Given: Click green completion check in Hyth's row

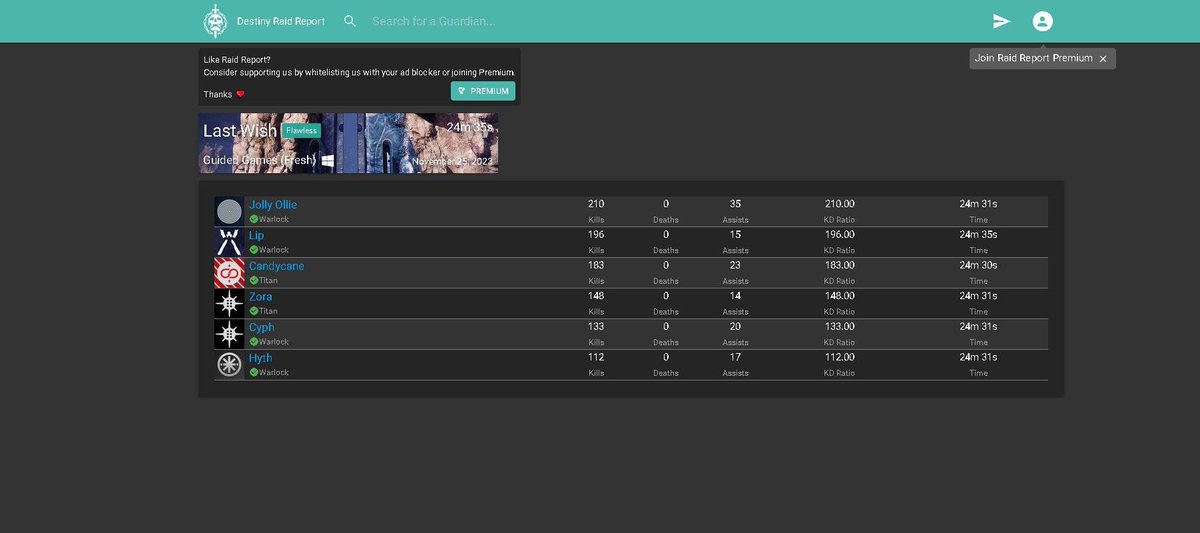Looking at the screenshot, I should tap(254, 372).
